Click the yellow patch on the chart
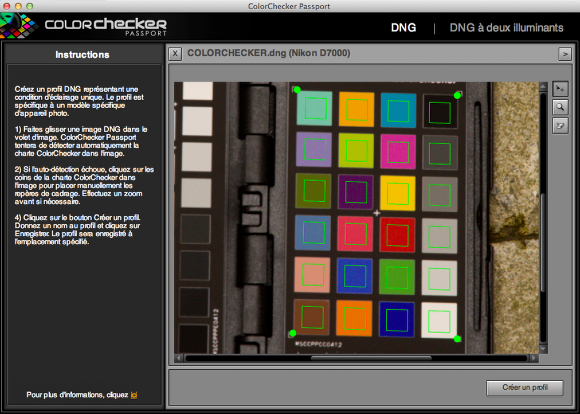 (x=398, y=193)
